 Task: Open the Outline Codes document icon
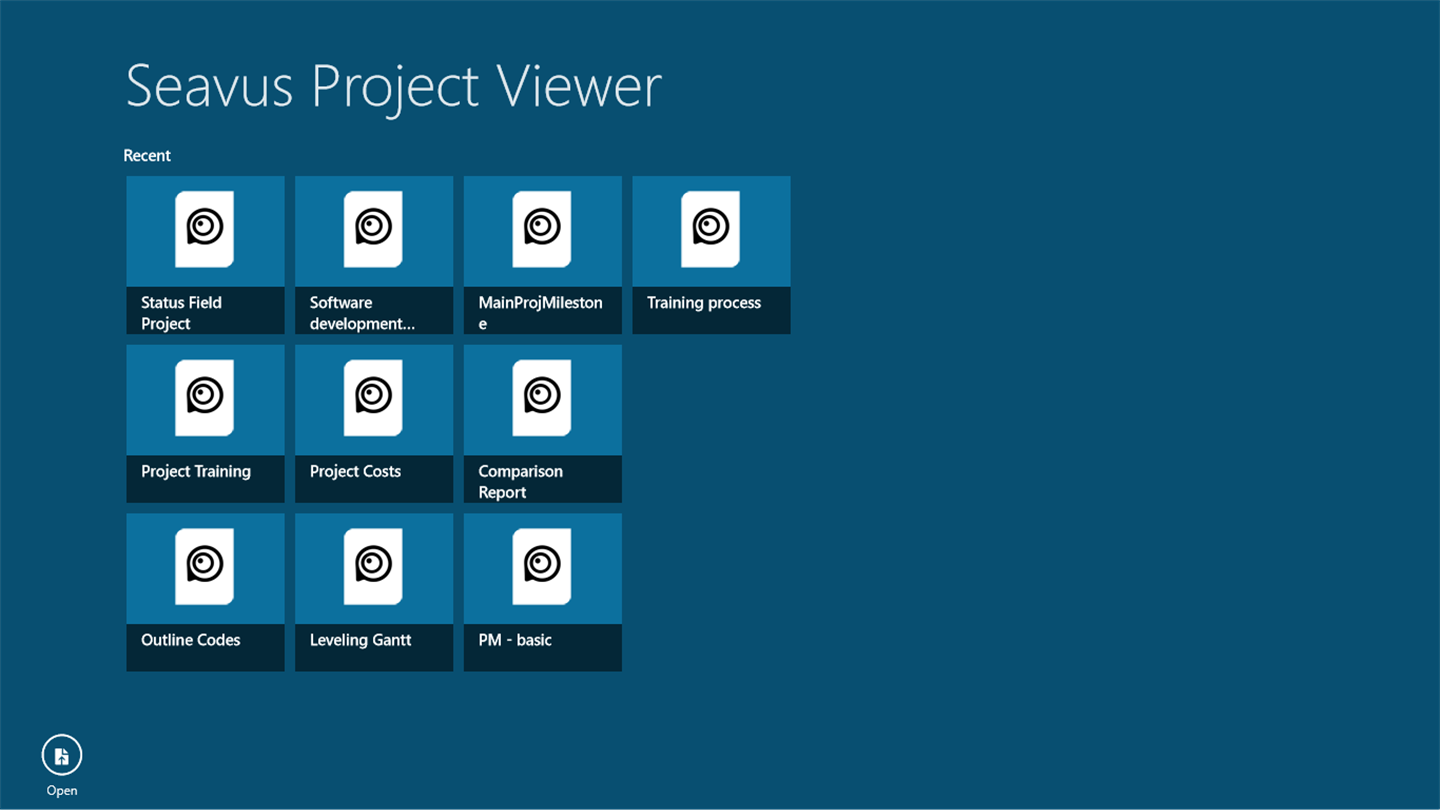[x=205, y=567]
